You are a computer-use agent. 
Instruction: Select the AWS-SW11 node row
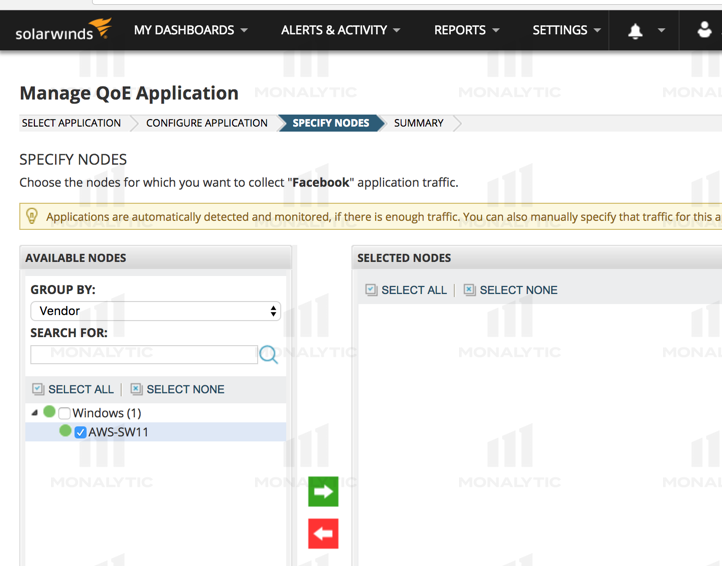coord(156,432)
